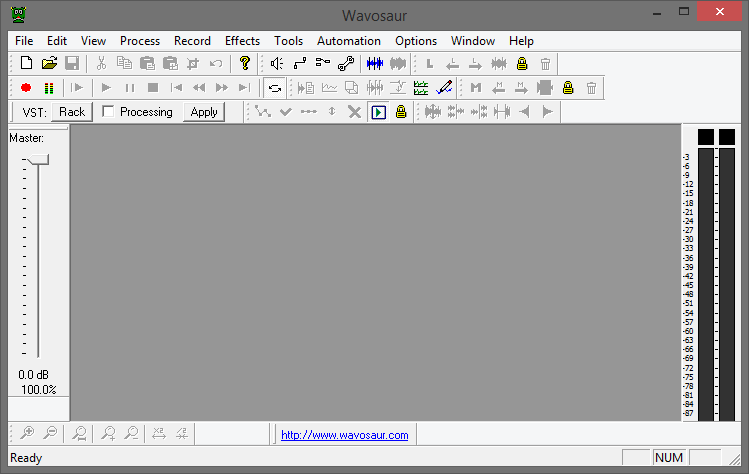Screen dimensions: 749x474
Task: Click the rewind button
Action: tap(199, 87)
